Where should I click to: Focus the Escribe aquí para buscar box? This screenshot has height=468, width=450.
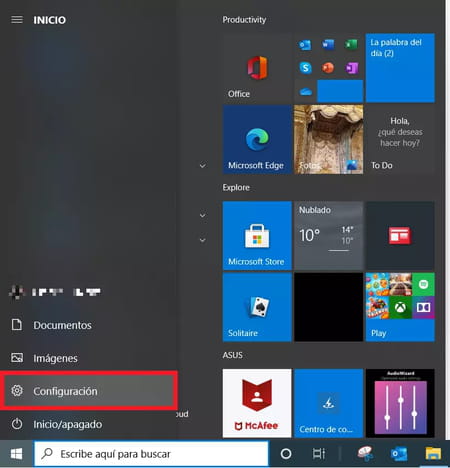click(151, 454)
